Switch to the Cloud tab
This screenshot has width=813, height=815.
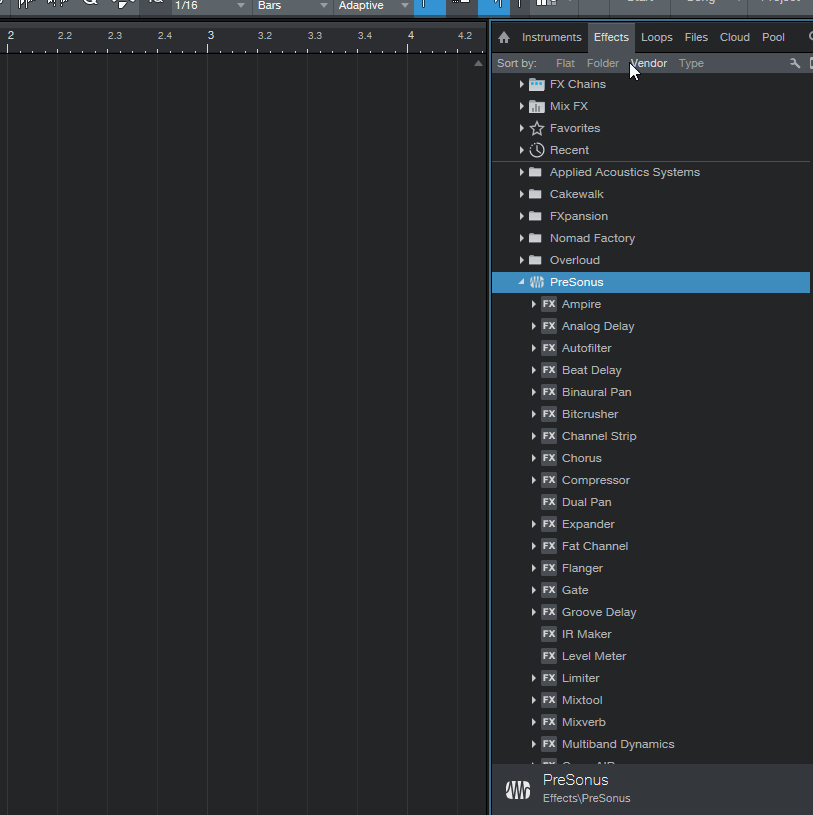735,37
